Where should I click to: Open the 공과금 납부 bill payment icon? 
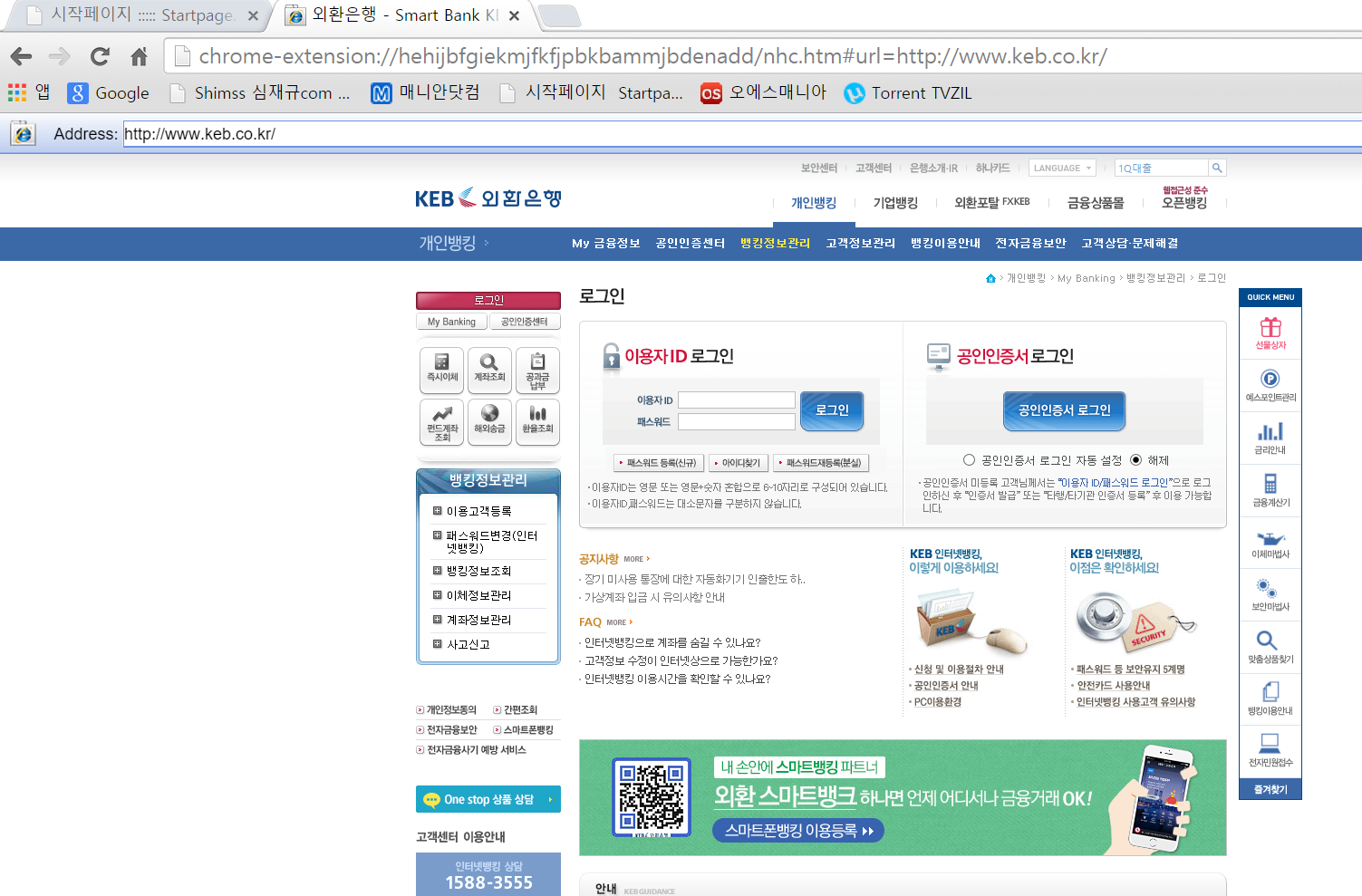tap(537, 371)
